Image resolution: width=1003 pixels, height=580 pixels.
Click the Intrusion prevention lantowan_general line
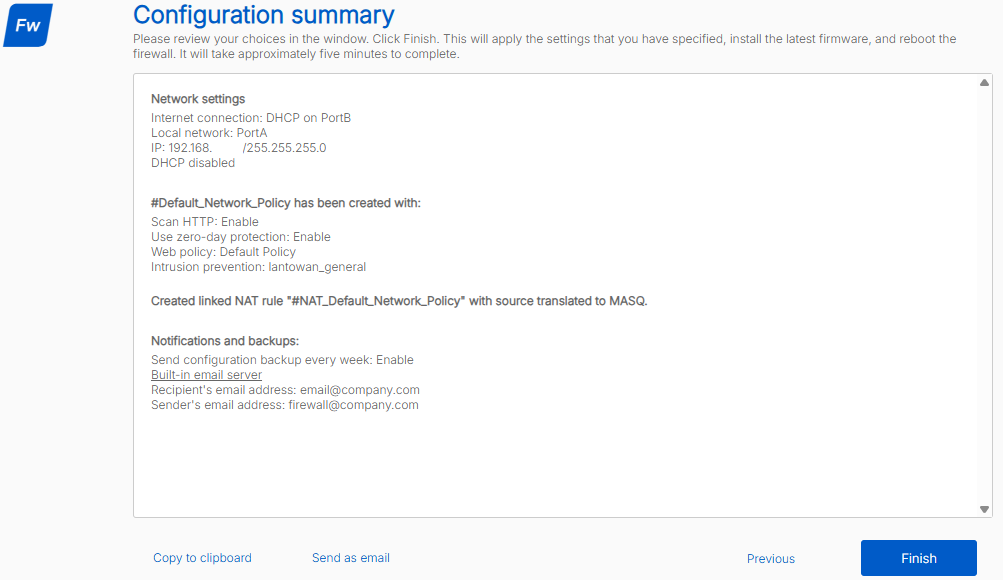tap(258, 267)
